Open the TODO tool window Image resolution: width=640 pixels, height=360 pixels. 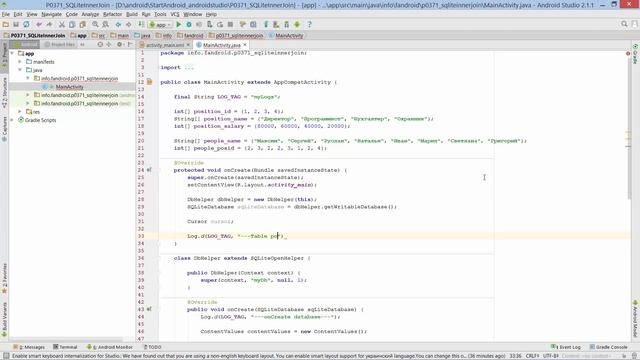point(152,347)
